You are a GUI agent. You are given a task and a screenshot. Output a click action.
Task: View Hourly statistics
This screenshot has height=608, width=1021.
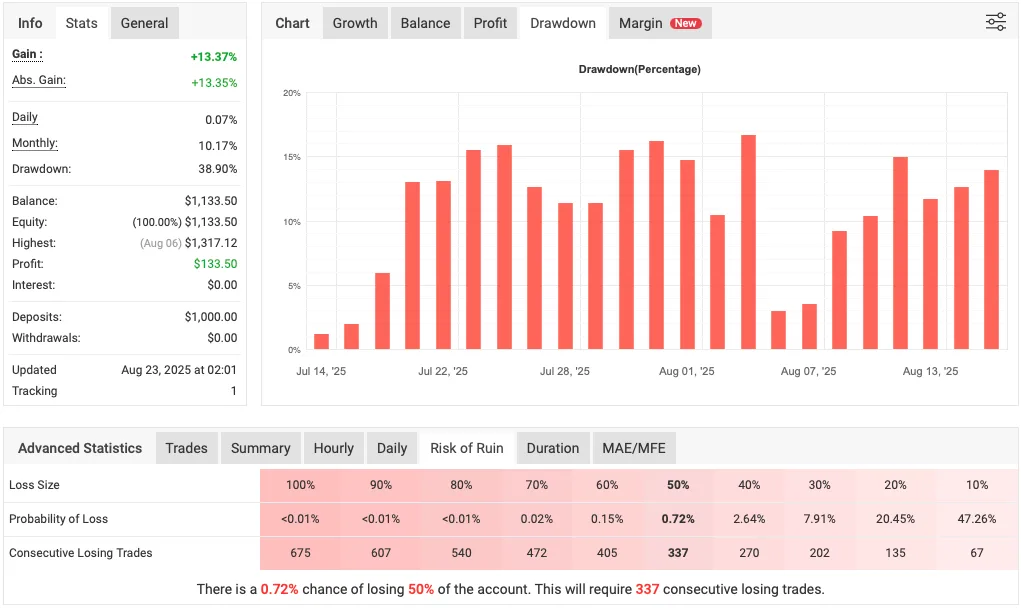click(333, 447)
